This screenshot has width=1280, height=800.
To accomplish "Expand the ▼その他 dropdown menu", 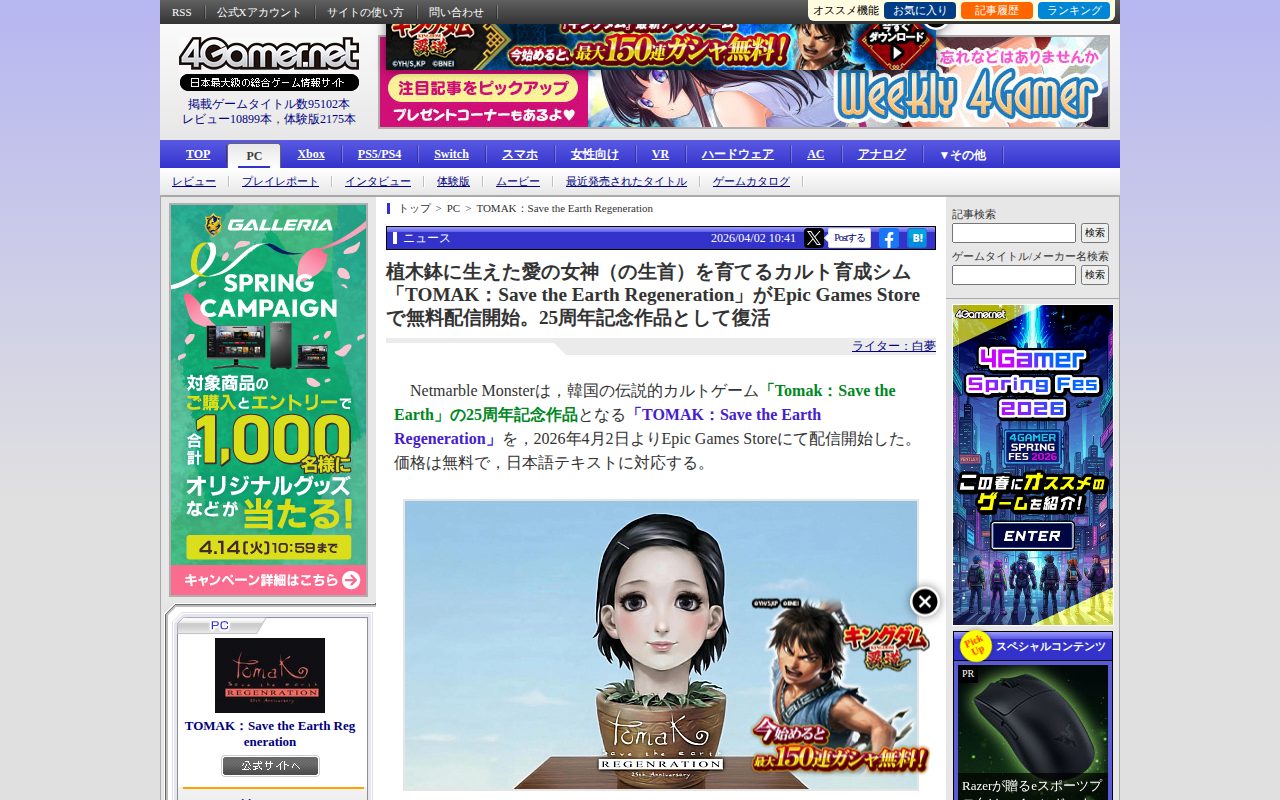I will pyautogui.click(x=962, y=155).
